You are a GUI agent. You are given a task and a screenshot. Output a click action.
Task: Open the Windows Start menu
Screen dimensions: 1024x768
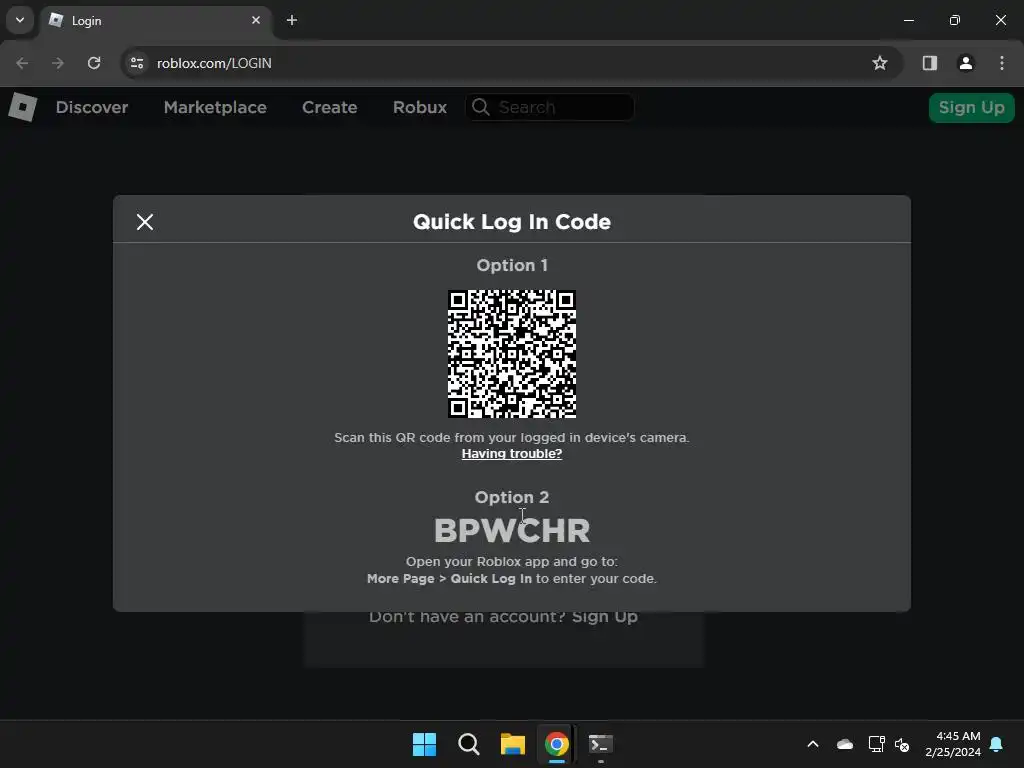[424, 744]
